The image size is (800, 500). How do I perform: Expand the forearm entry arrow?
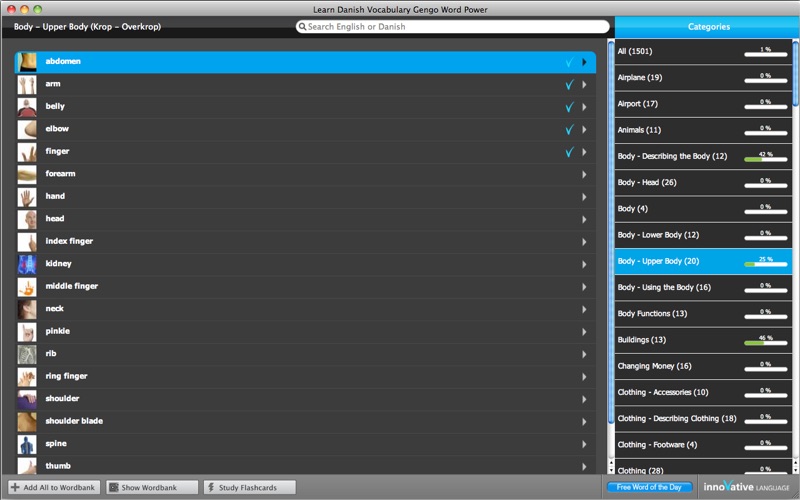[584, 174]
